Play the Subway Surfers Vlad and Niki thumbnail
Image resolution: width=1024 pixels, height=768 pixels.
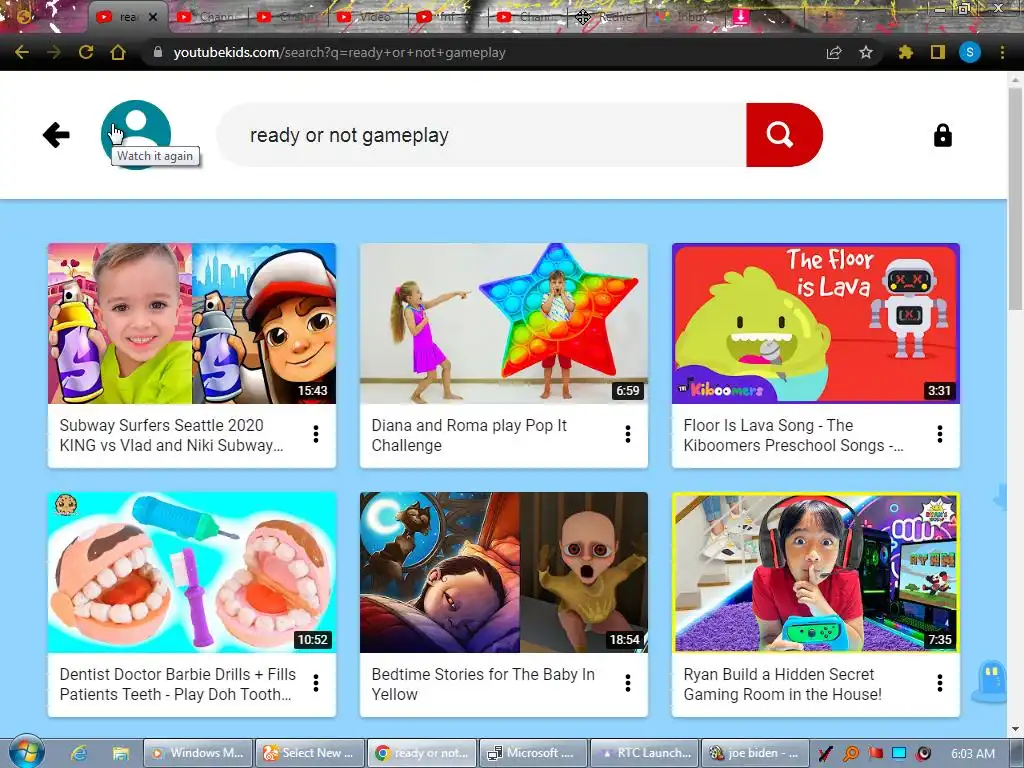(x=192, y=323)
